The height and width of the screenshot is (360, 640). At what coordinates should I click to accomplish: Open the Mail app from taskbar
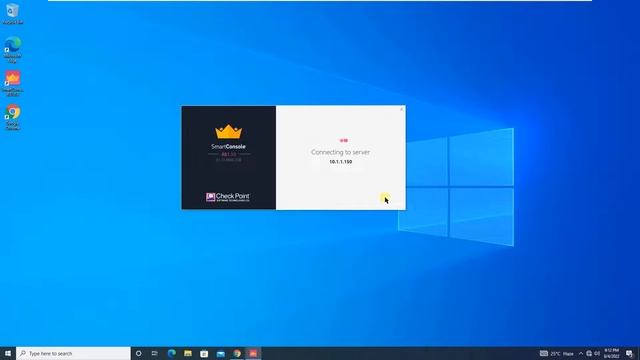[220, 353]
